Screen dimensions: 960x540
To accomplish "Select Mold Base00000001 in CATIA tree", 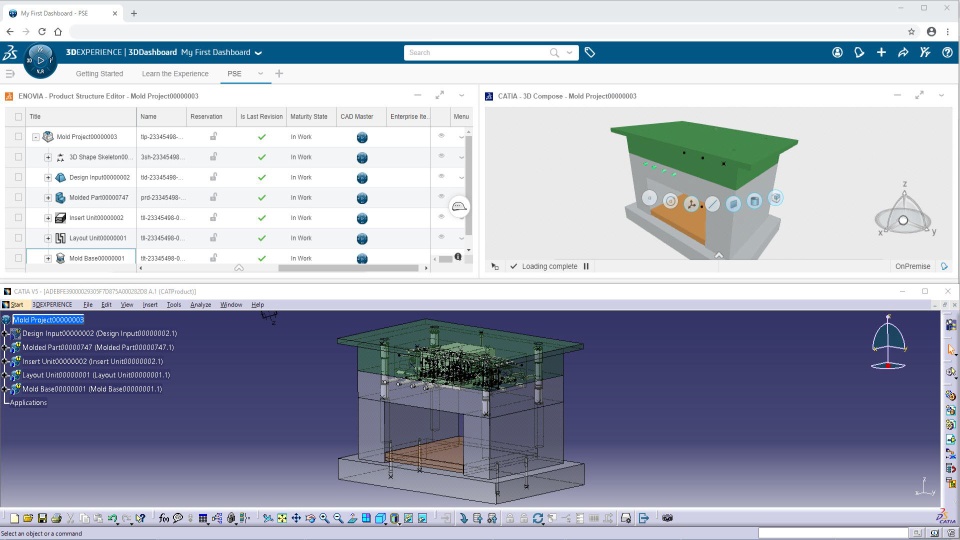I will tap(92, 389).
